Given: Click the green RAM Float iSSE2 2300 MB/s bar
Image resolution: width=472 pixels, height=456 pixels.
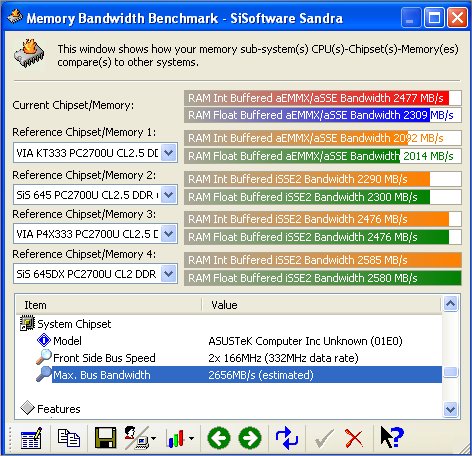Looking at the screenshot, I should [322, 197].
